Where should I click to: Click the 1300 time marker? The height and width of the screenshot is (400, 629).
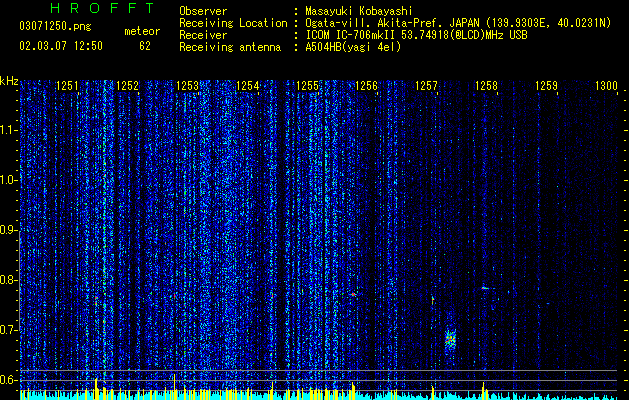606,86
